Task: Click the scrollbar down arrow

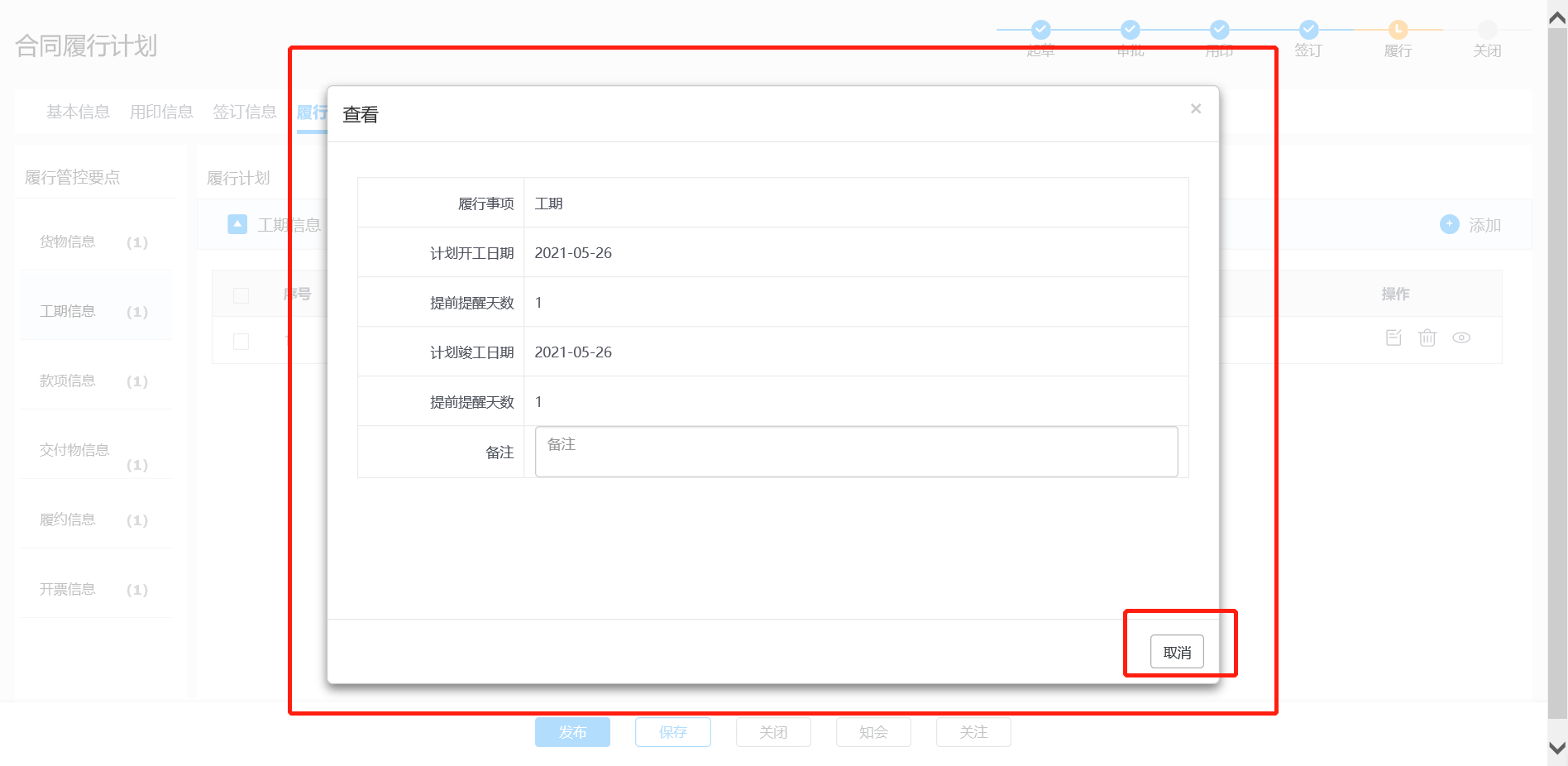Action: click(x=1557, y=748)
